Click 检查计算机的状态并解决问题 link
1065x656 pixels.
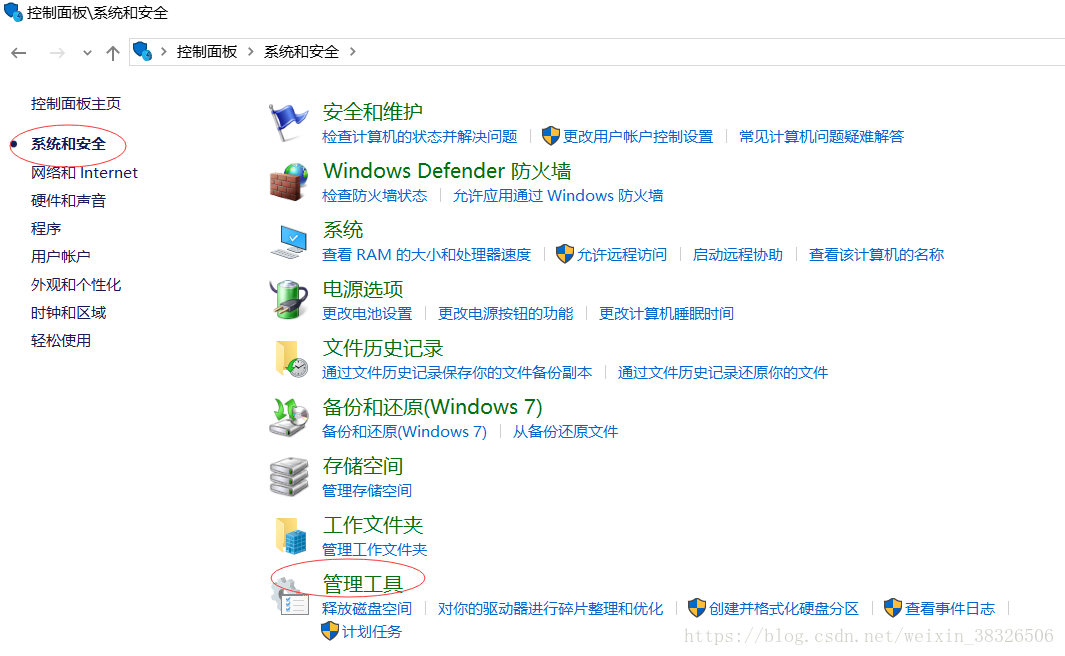coord(420,136)
